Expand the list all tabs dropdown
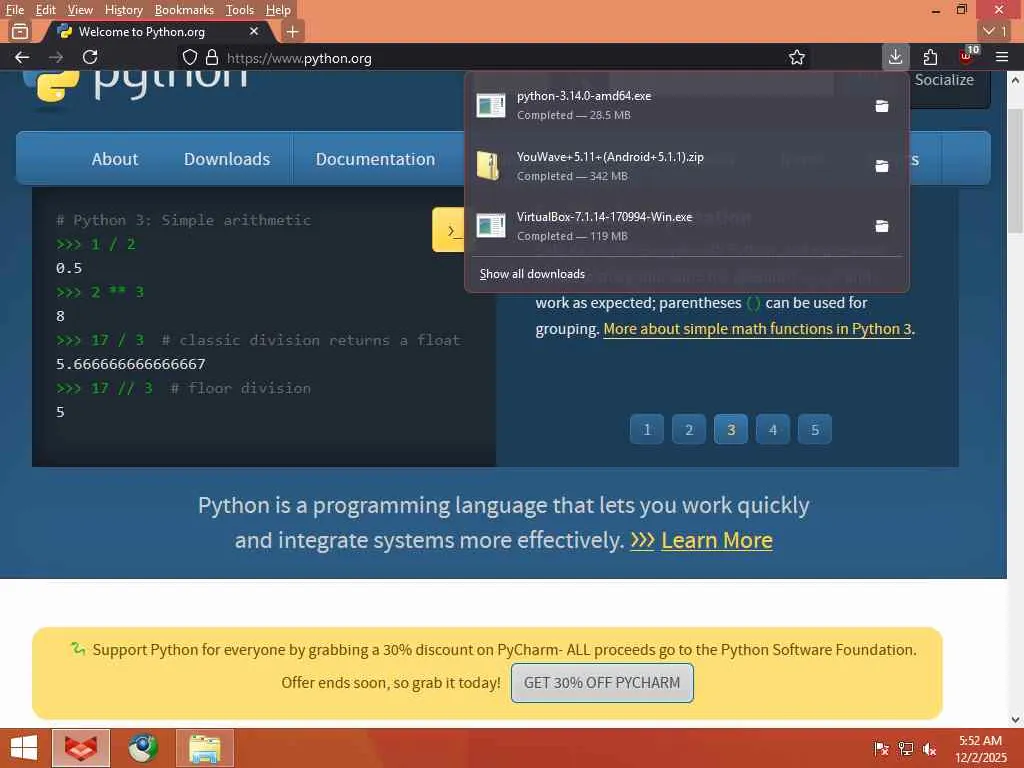Image resolution: width=1024 pixels, height=768 pixels. coord(995,31)
